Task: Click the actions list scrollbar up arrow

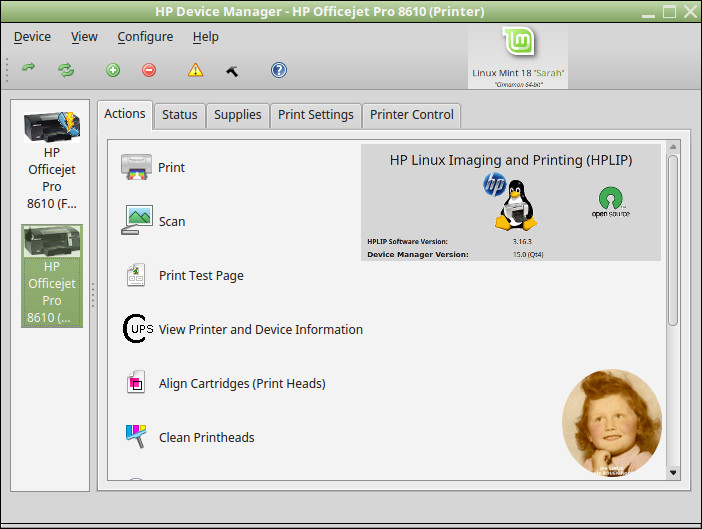Action: (672, 147)
